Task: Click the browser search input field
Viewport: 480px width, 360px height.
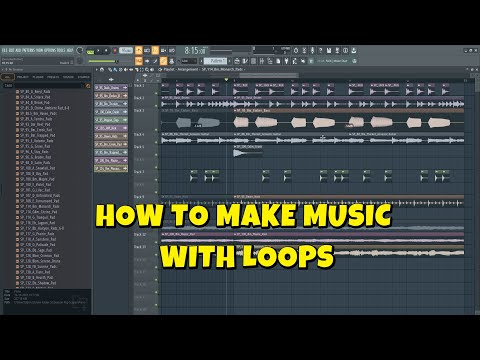Action: tap(49, 86)
